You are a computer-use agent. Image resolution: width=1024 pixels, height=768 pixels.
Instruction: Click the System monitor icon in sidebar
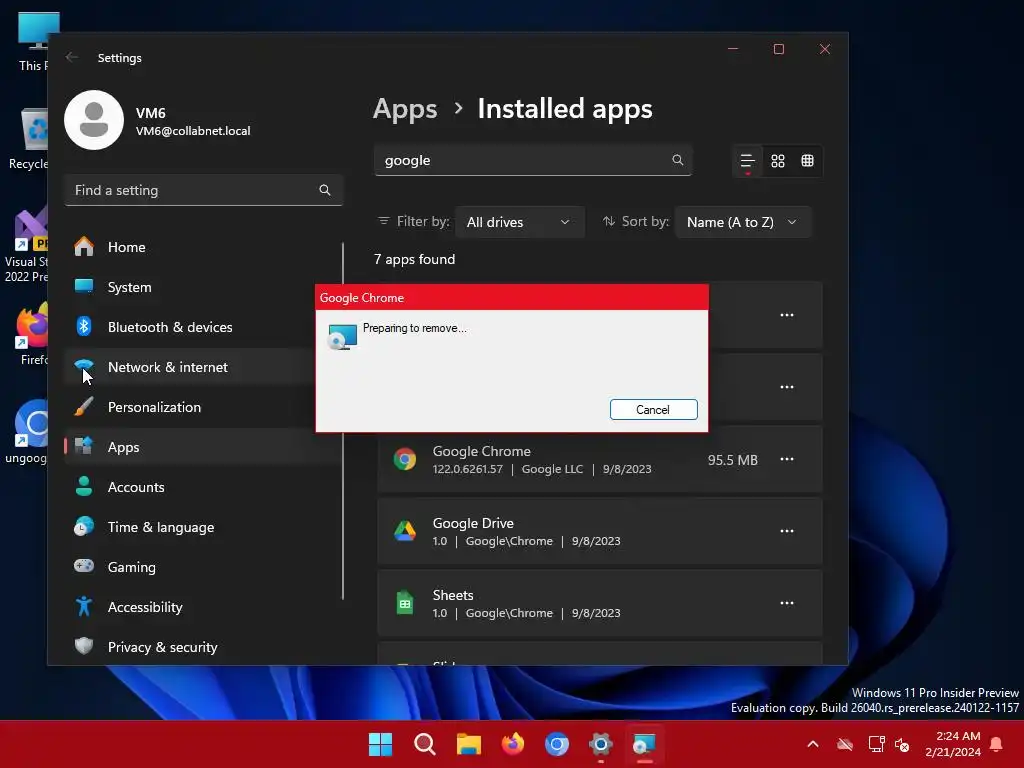[x=84, y=285]
